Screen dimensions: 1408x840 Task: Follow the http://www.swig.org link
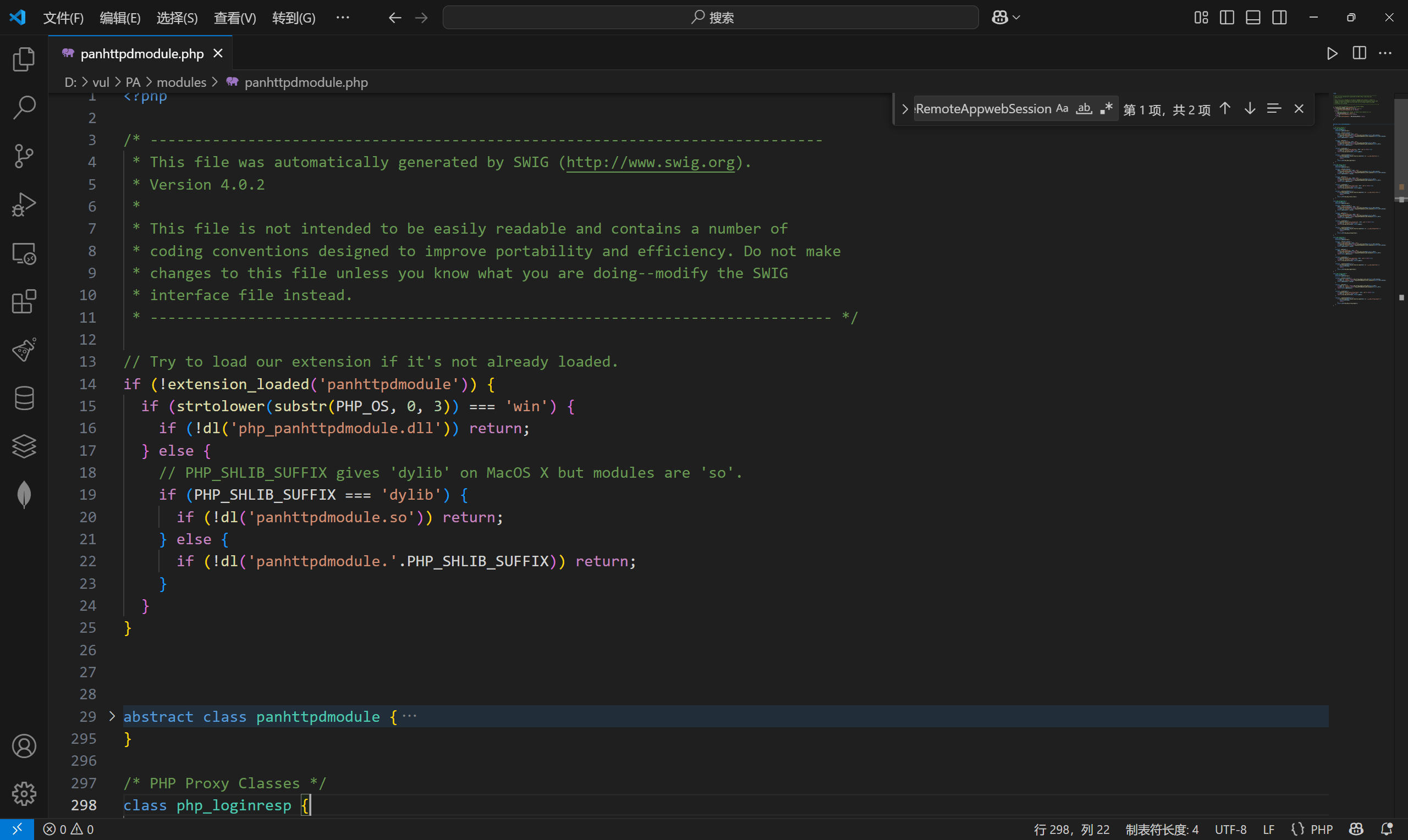651,163
